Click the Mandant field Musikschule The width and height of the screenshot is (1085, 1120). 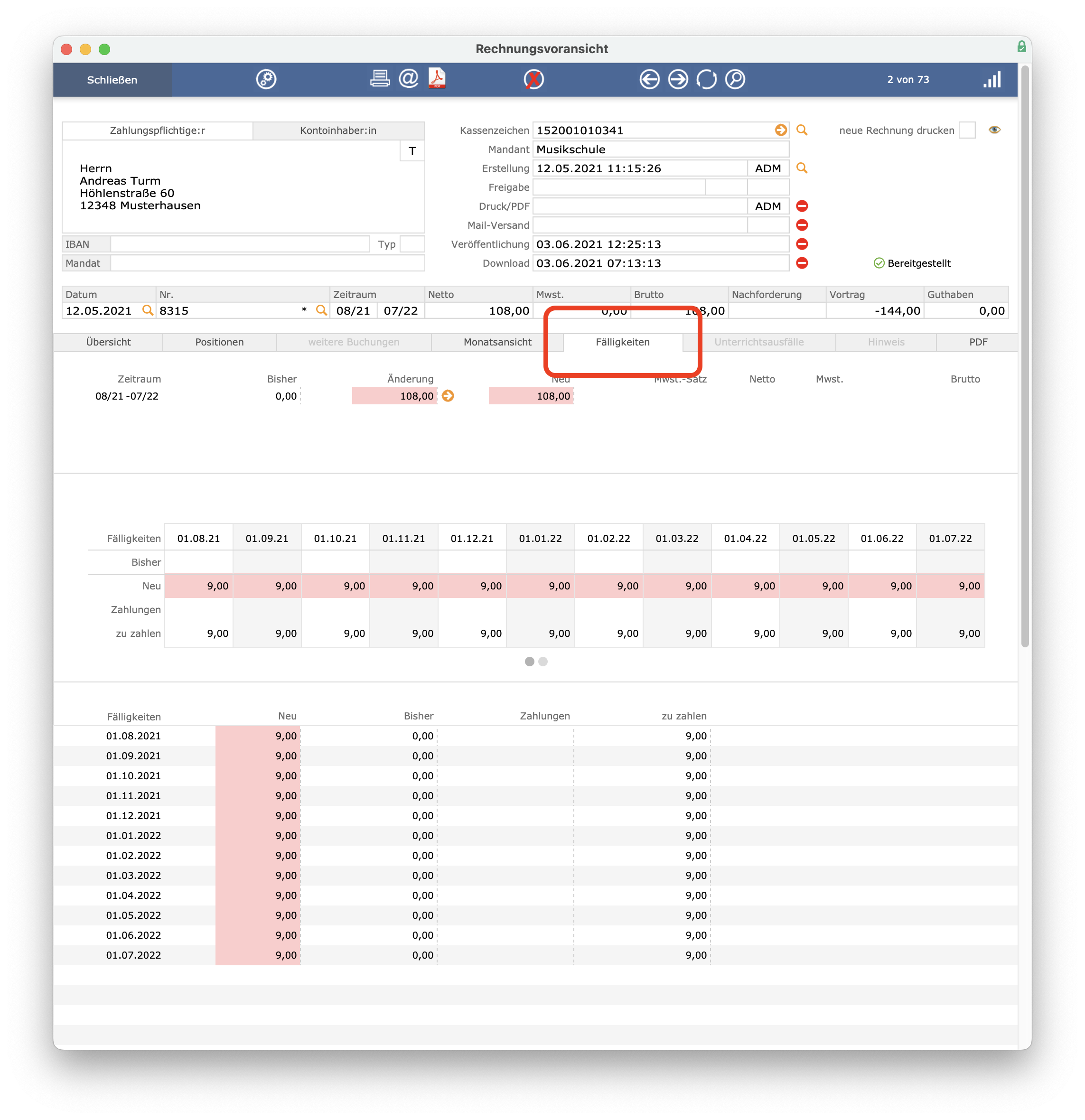click(x=661, y=149)
